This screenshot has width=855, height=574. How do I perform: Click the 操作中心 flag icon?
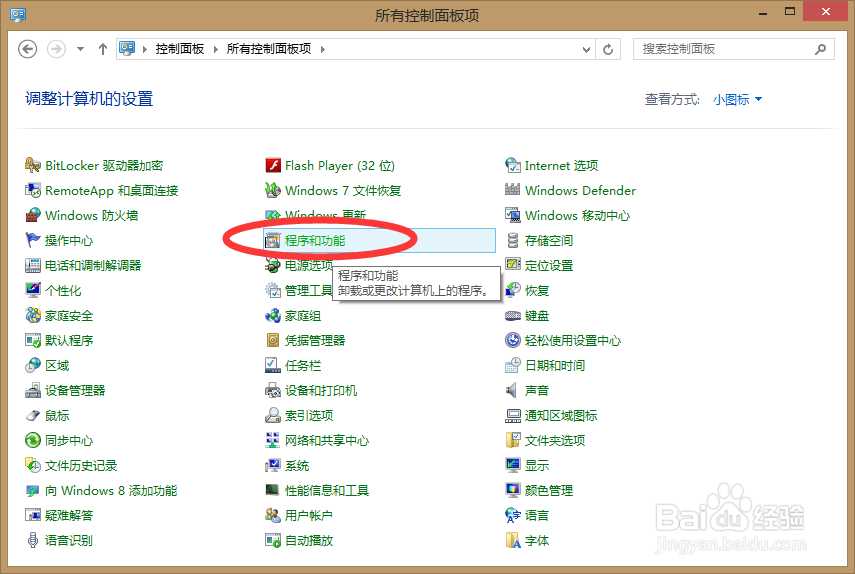(x=33, y=240)
